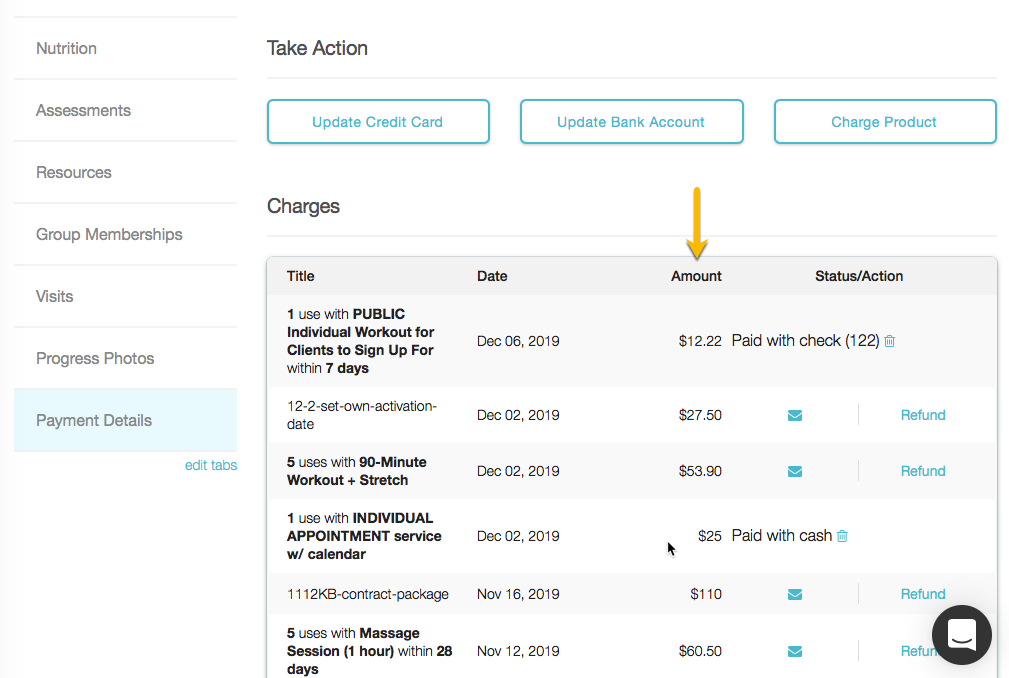Image resolution: width=1009 pixels, height=678 pixels.
Task: Open the chat support widget
Action: coord(961,634)
